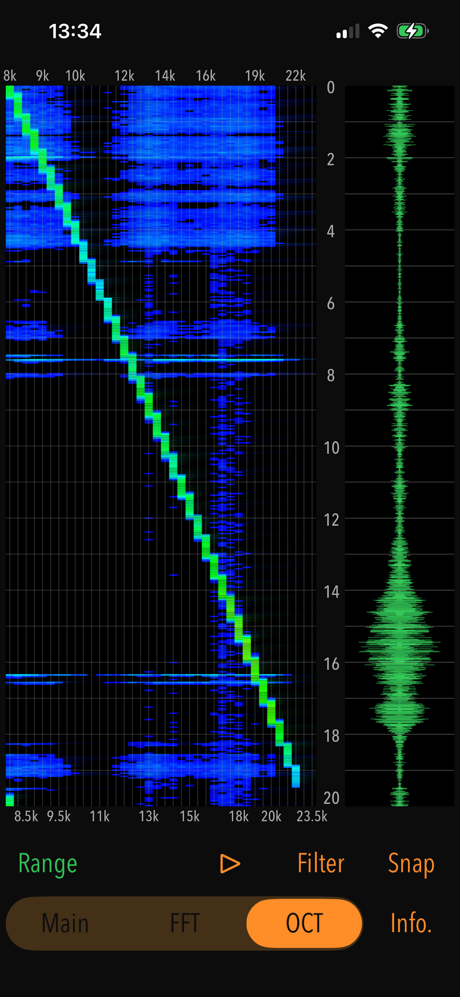Viewport: 460px width, 997px height.
Task: Tap the 18k frequency label at bottom
Action: (239, 817)
